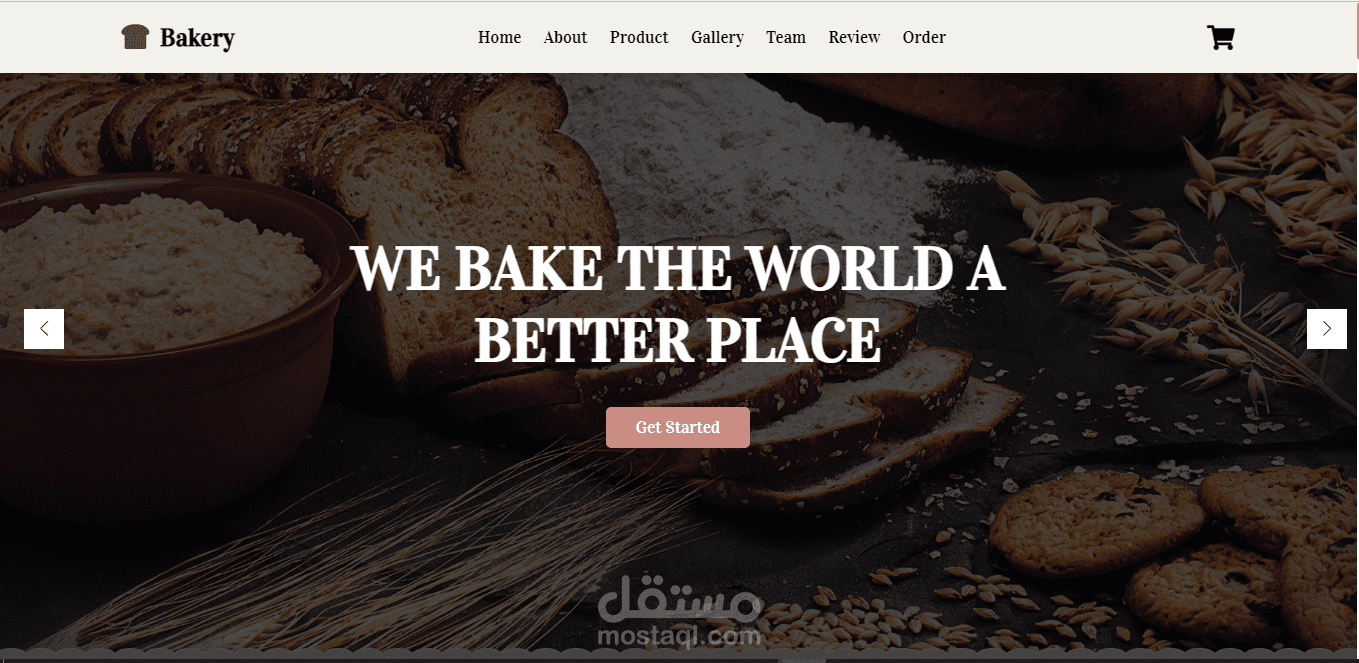This screenshot has height=663, width=1359.
Task: Advance to next slide with right arrow
Action: click(1327, 329)
